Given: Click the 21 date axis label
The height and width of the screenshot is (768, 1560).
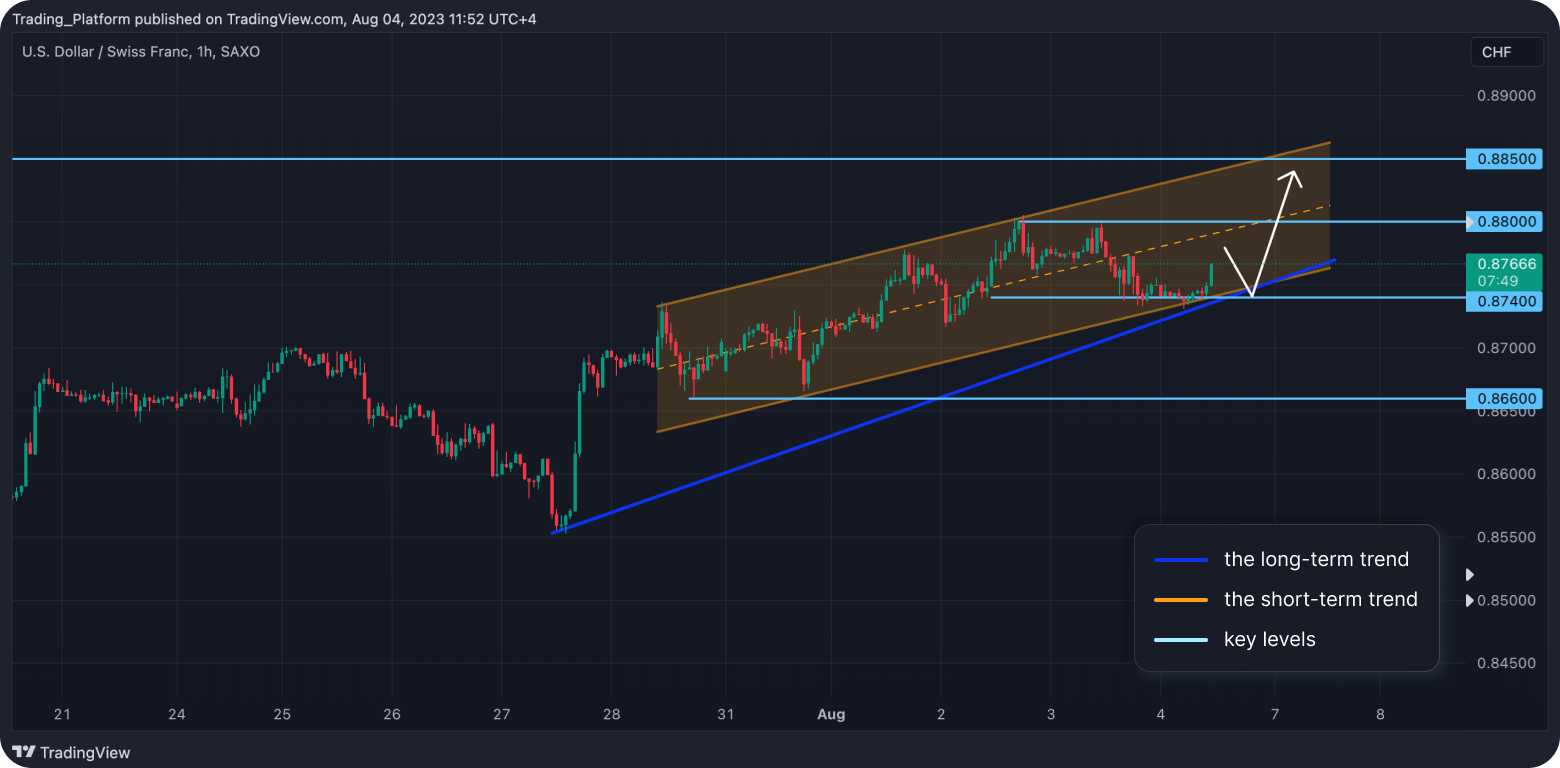Looking at the screenshot, I should (62, 714).
